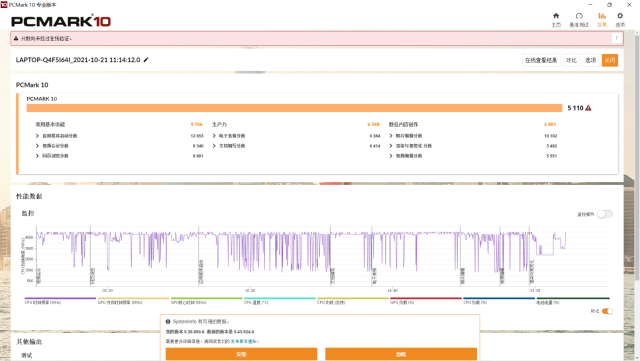Viewport: 640px width, 361px height.
Task: Go to the Home page icon
Action: (556, 16)
